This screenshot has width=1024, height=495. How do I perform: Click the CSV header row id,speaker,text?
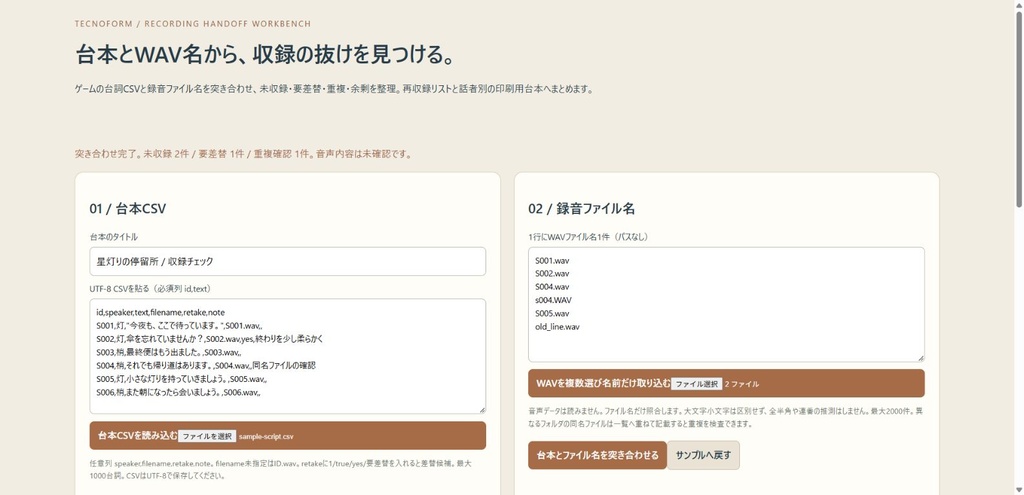click(x=161, y=313)
